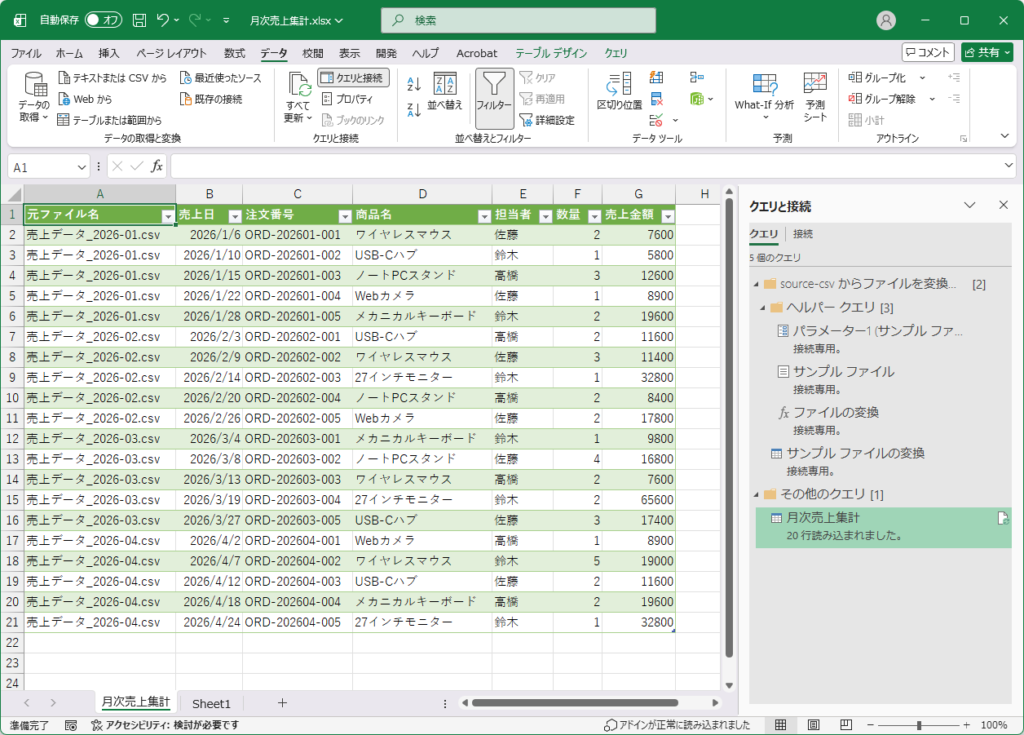Toggle 自動保存 autosave switch
Screen dimensions: 1024x735
[x=103, y=20]
